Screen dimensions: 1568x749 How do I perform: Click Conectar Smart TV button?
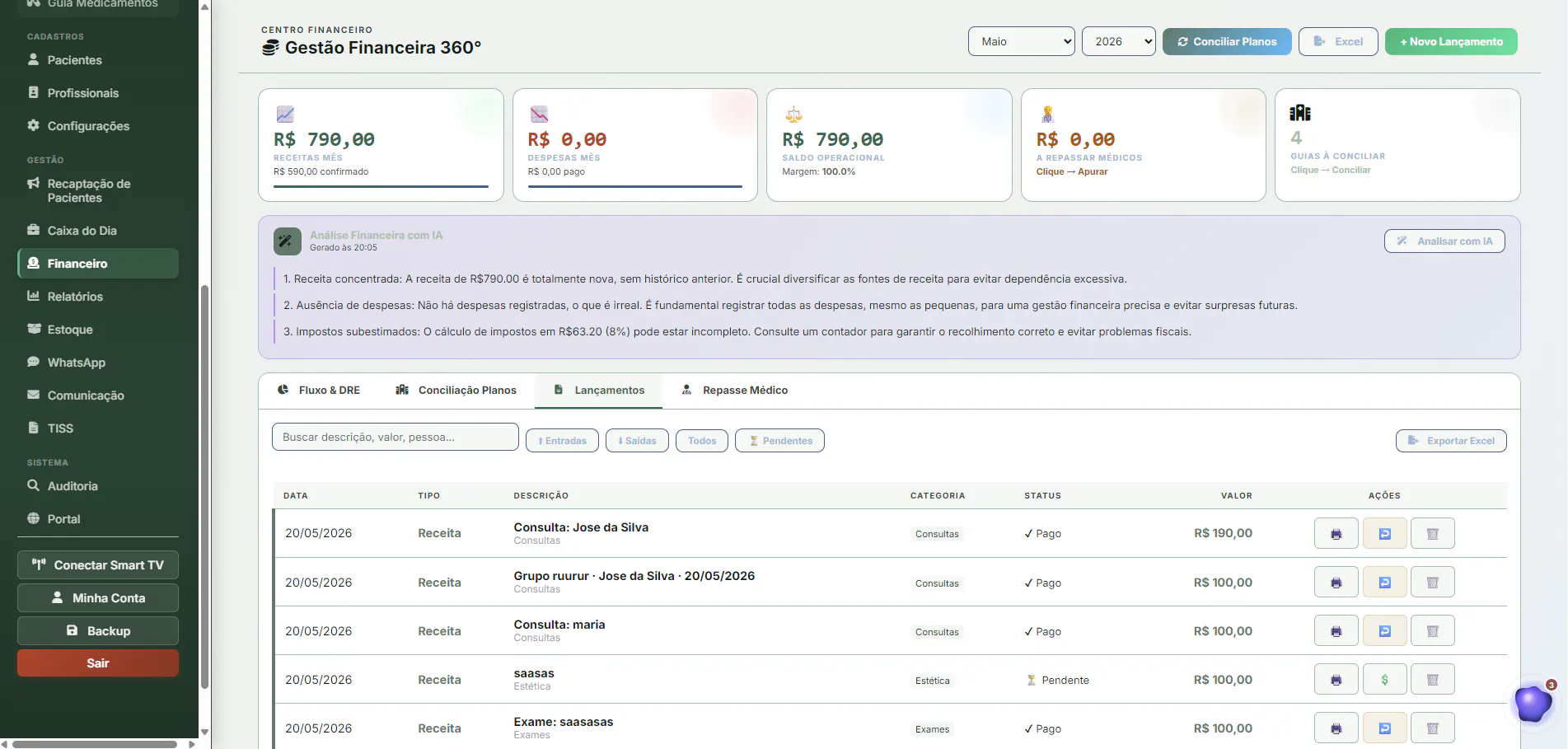98,565
